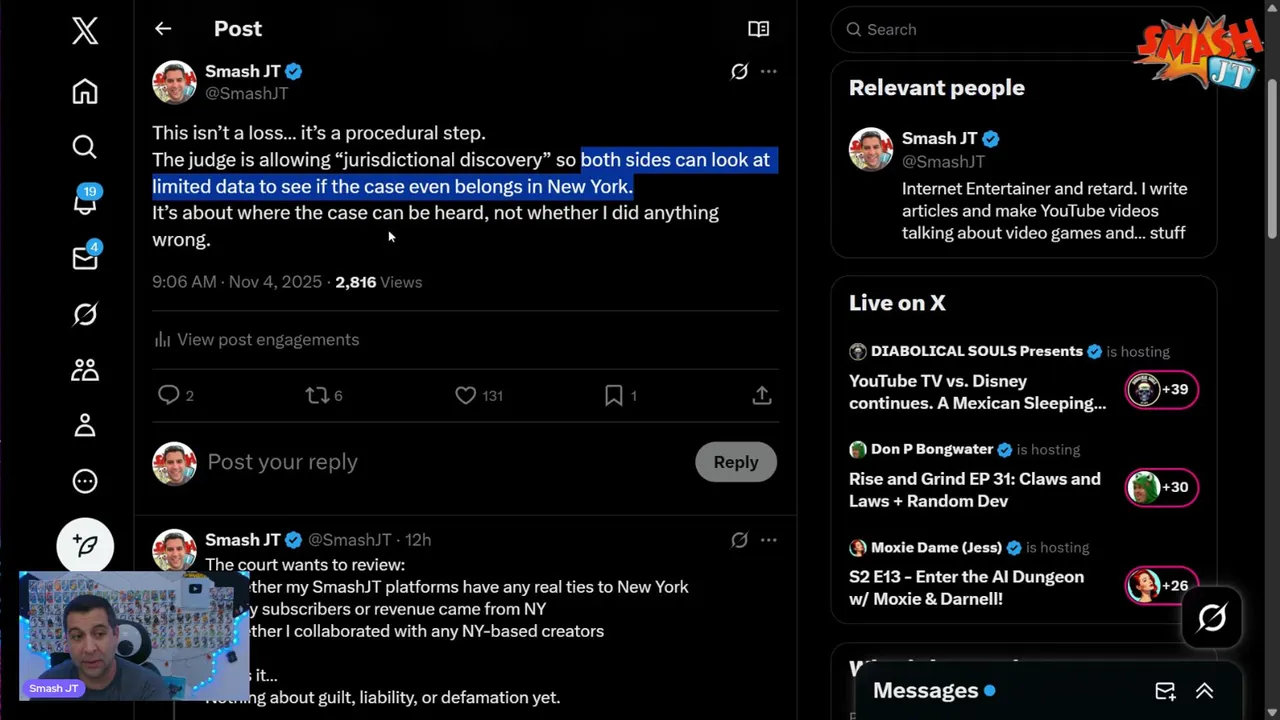Like the post with 131 likes

tap(466, 396)
